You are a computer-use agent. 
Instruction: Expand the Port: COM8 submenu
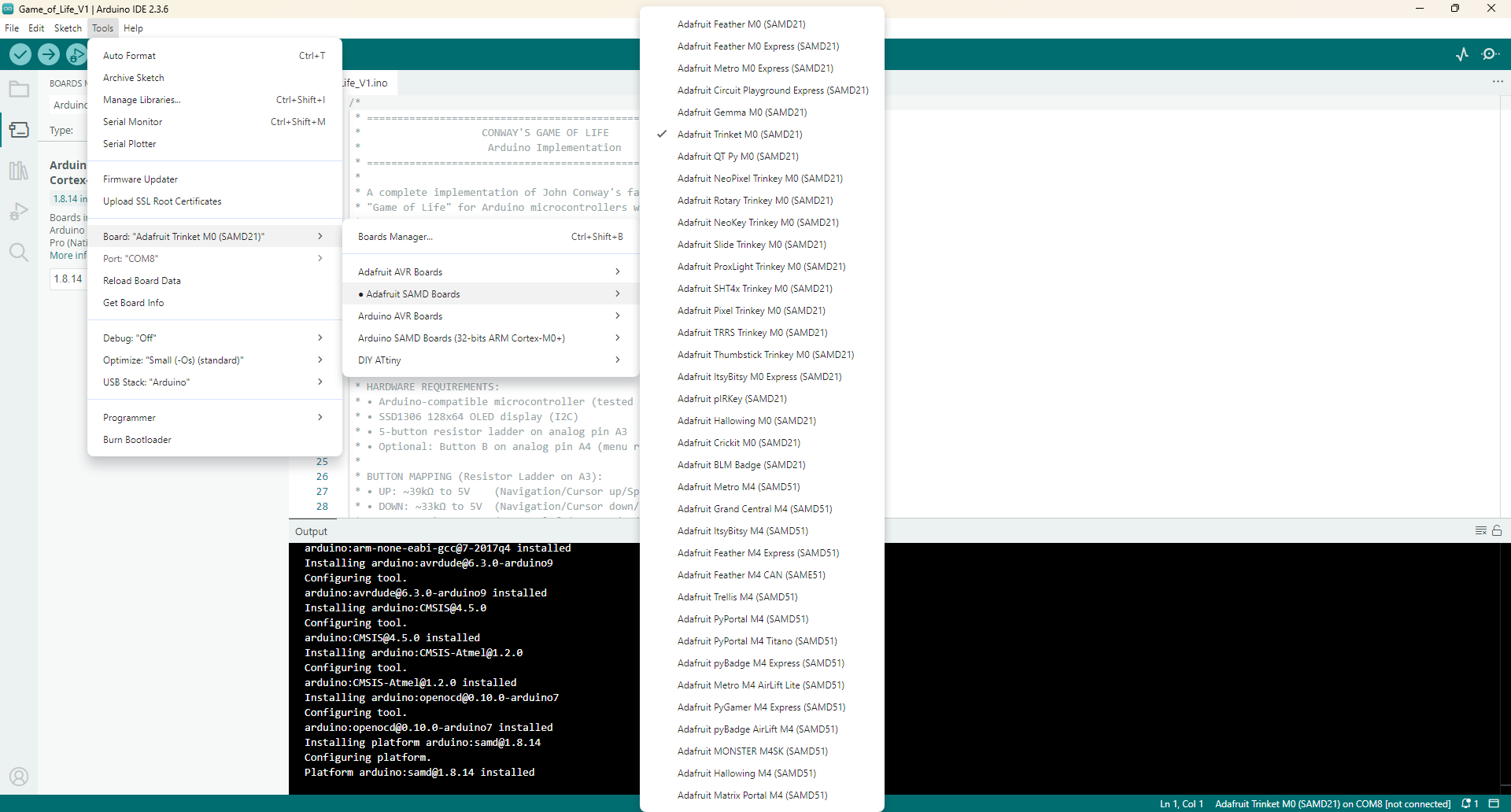[214, 259]
